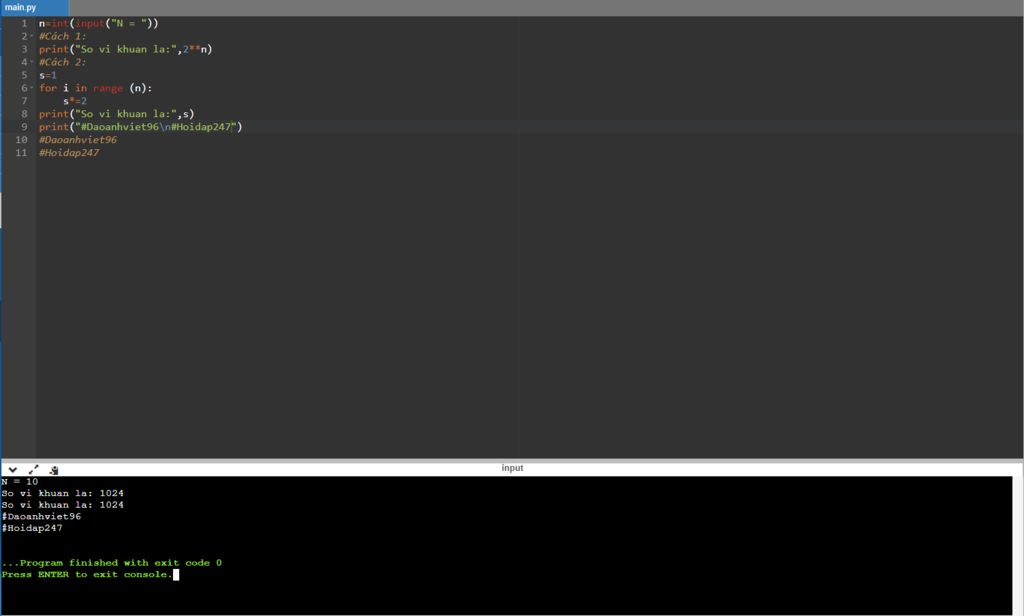This screenshot has width=1024, height=616.
Task: Switch to the main.py tab
Action: point(20,7)
